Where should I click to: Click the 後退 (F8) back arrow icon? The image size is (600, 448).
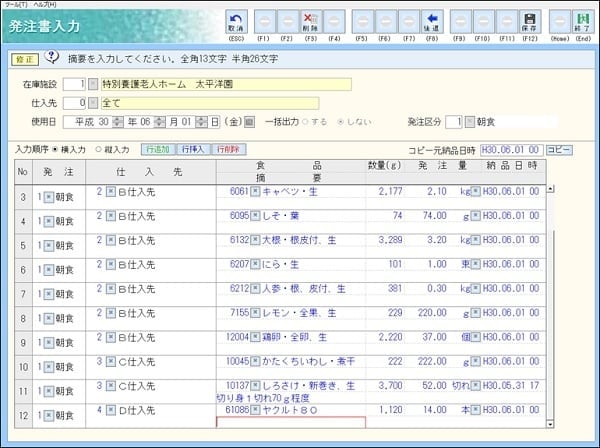(432, 22)
